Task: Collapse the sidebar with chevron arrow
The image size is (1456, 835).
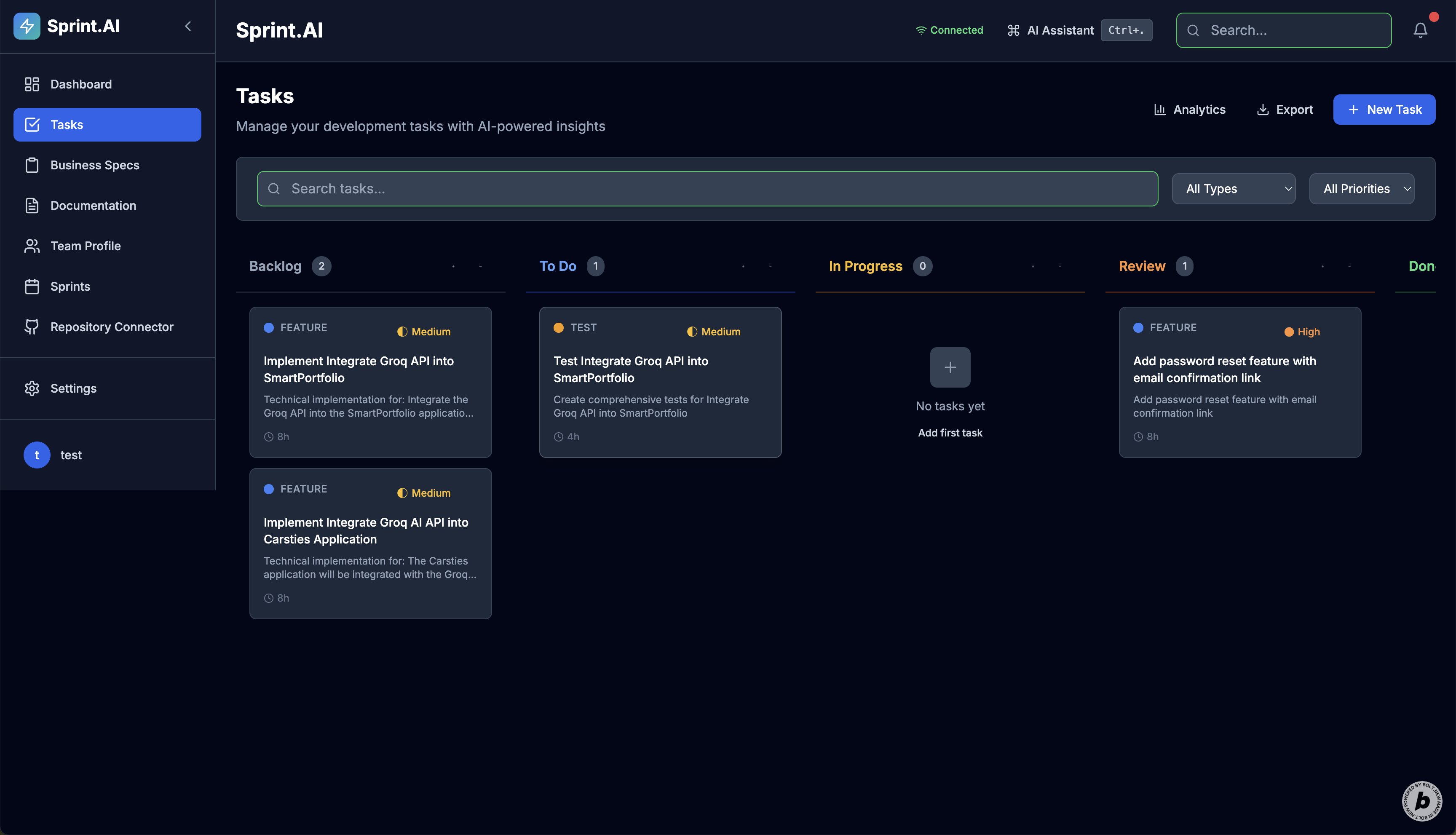Action: coord(188,26)
